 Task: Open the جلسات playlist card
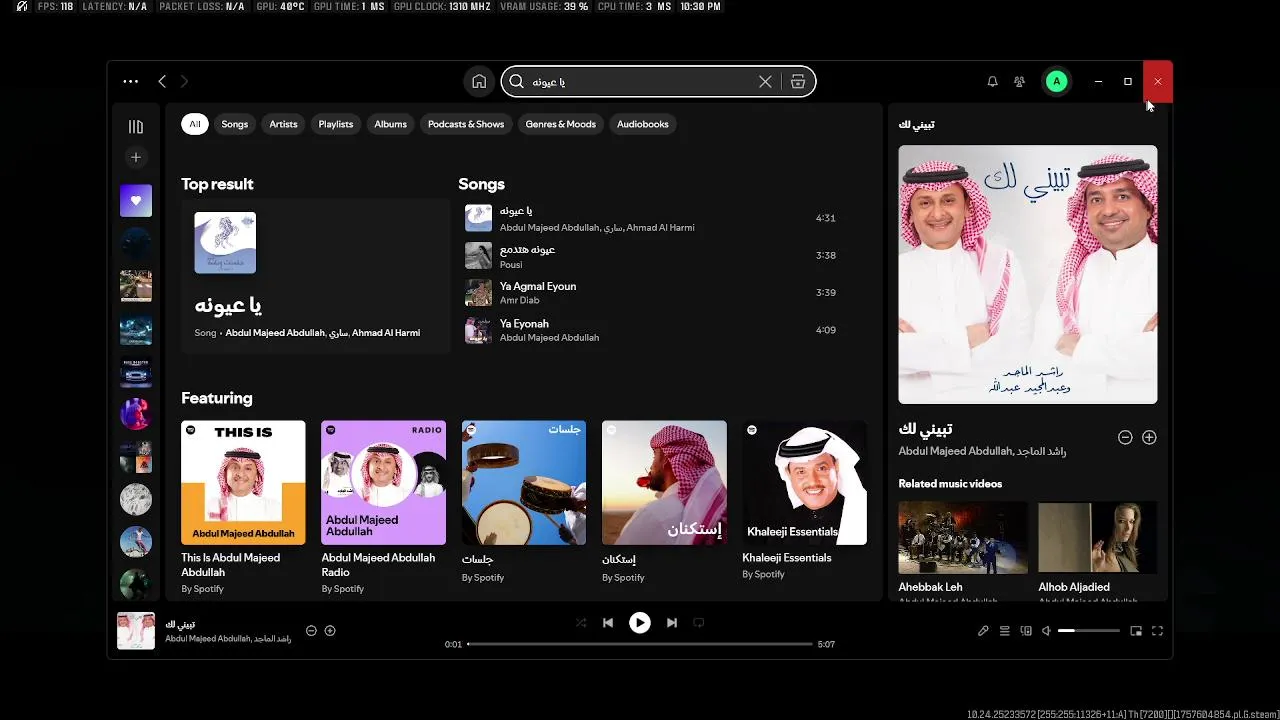tap(524, 503)
